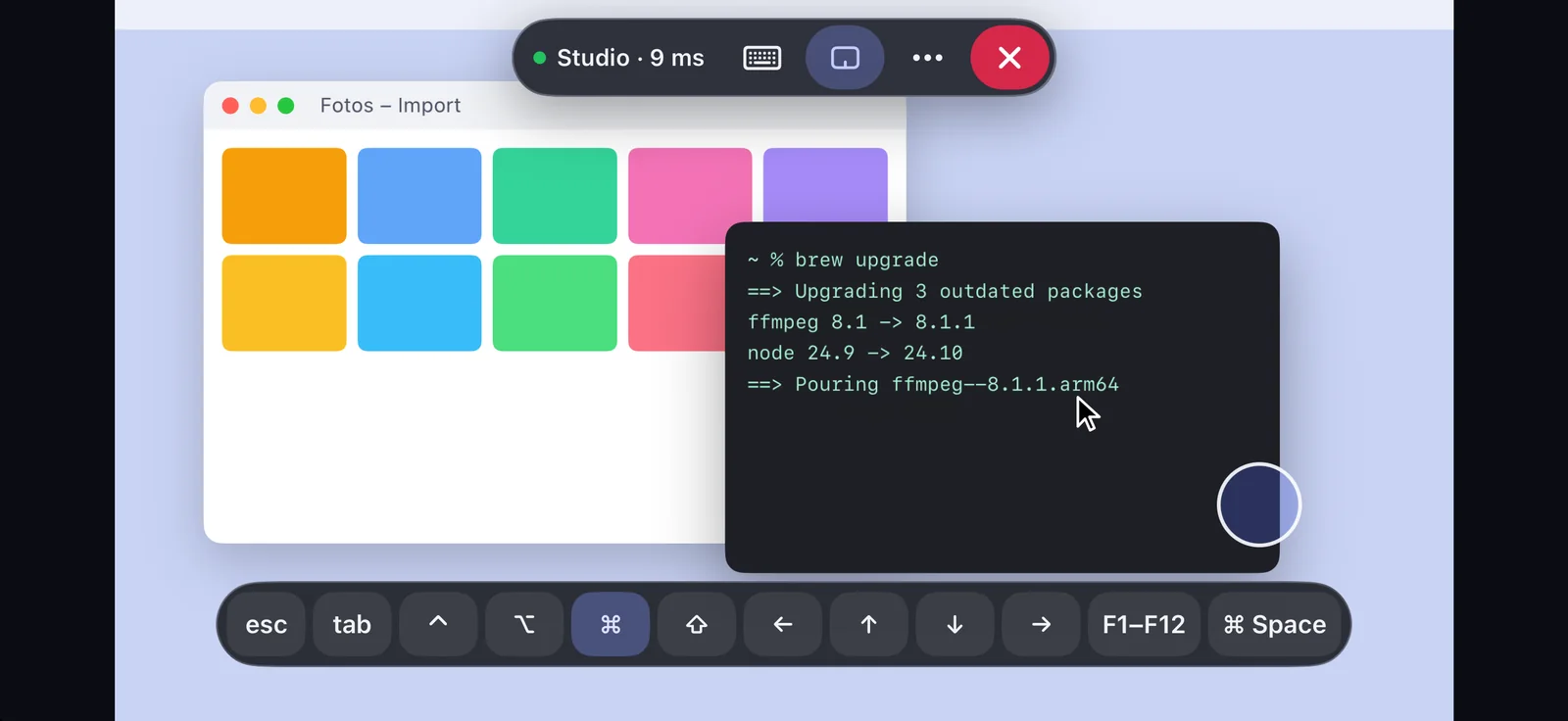Open the three-dots more options menu
Image resolution: width=1568 pixels, height=721 pixels.
(927, 58)
